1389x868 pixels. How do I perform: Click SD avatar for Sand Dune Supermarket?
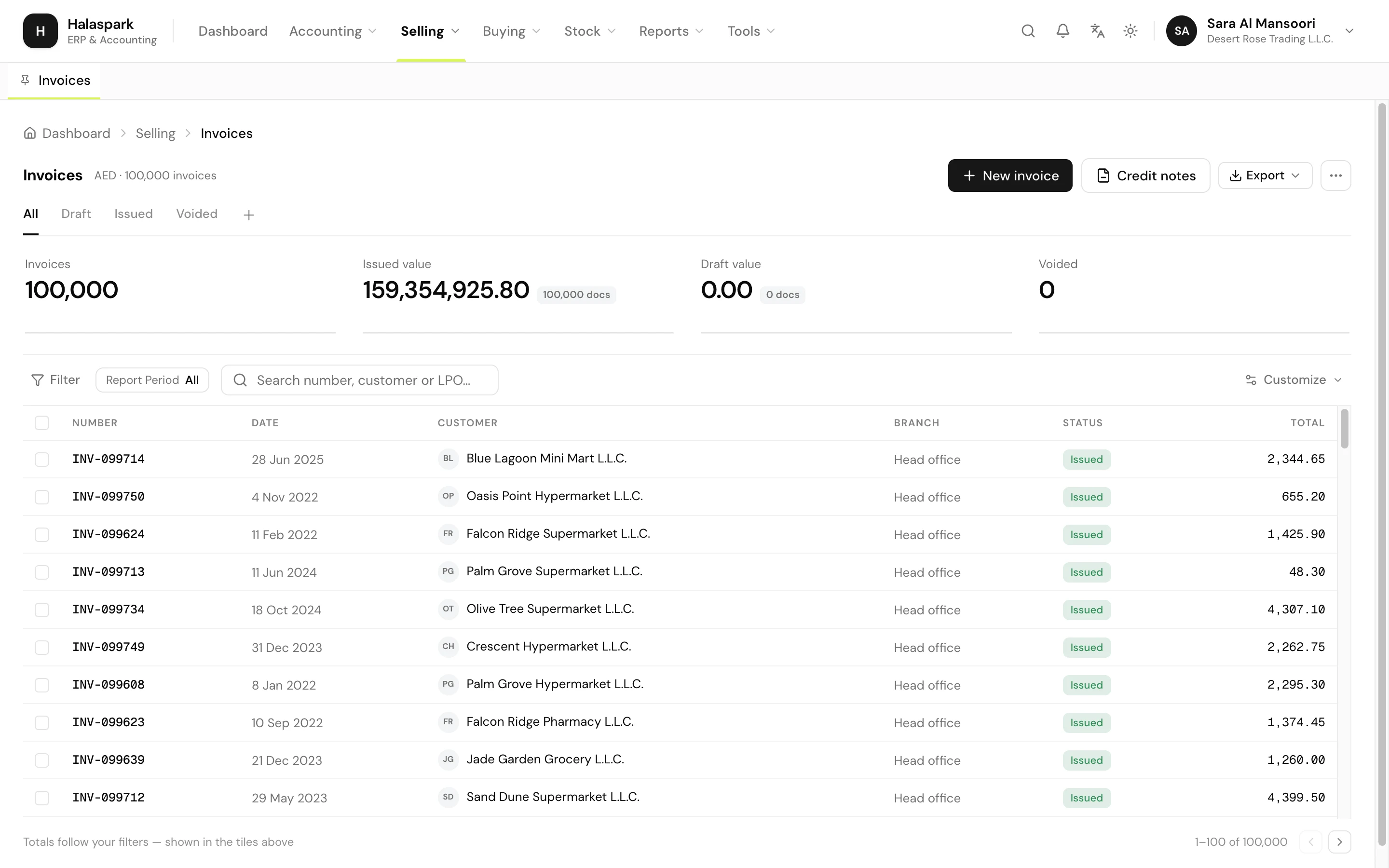[448, 797]
